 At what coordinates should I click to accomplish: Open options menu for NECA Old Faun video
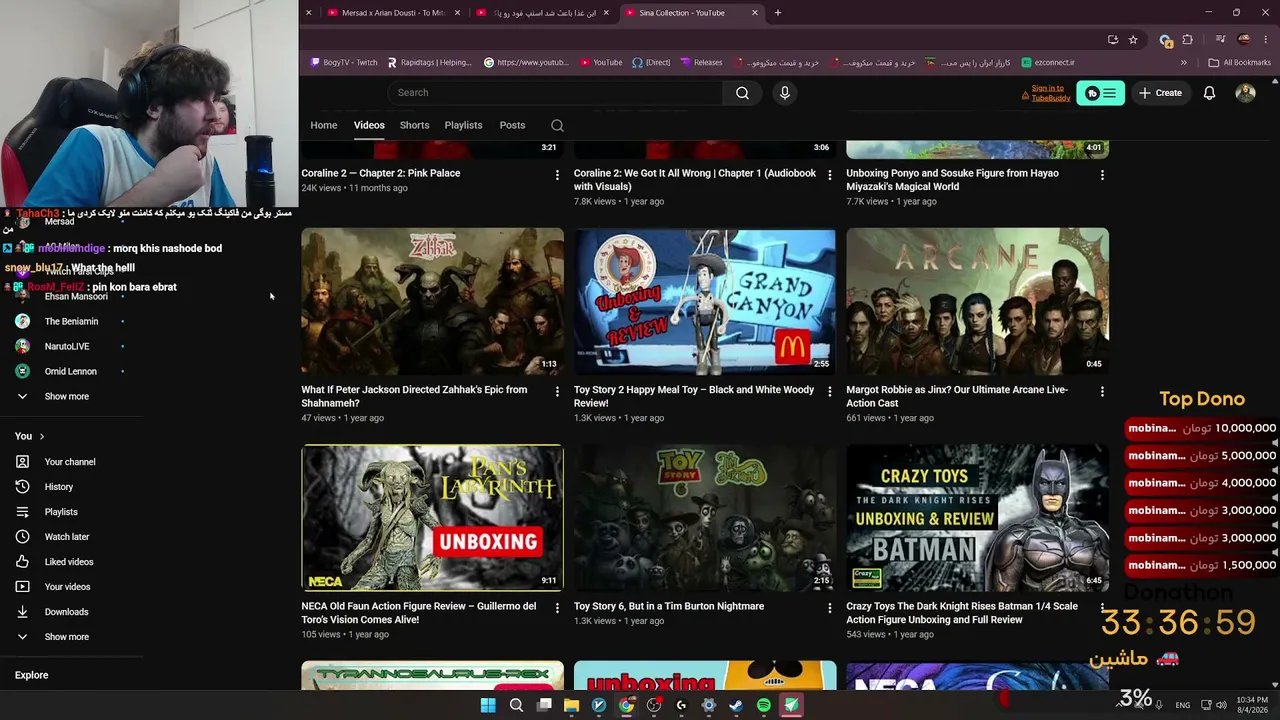pyautogui.click(x=557, y=608)
